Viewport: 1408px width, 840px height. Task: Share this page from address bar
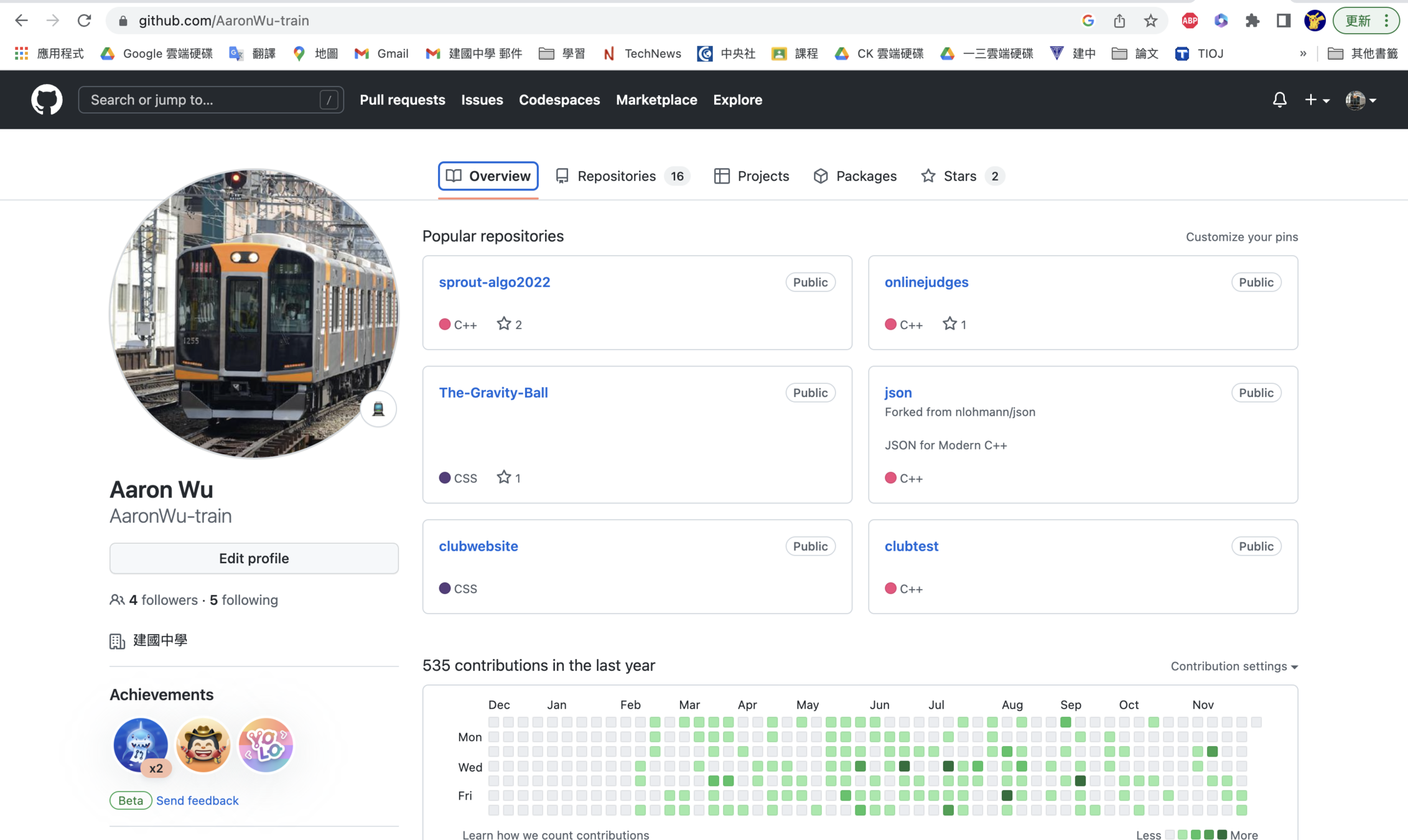pyautogui.click(x=1119, y=21)
